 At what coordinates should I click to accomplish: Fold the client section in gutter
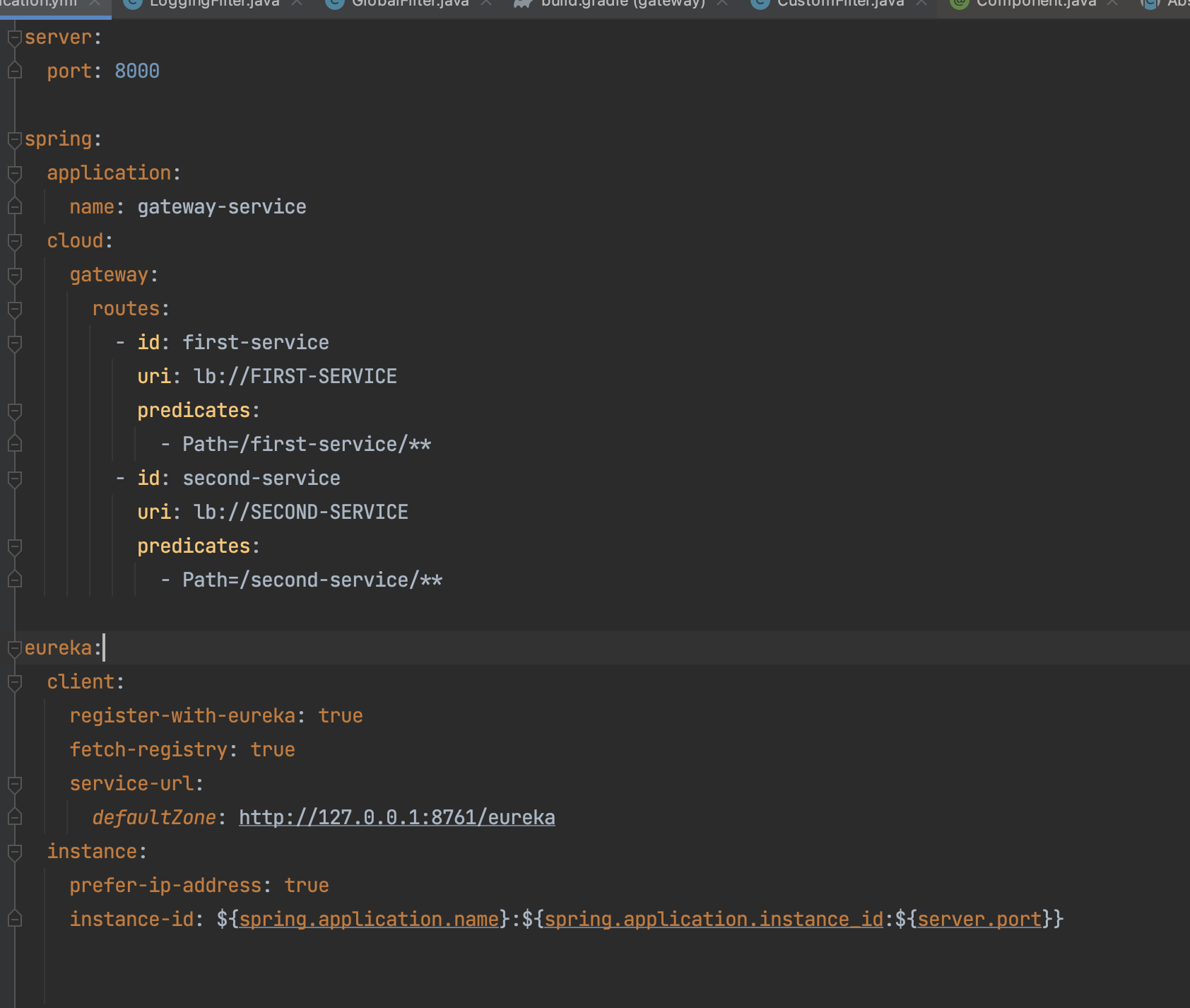(14, 682)
